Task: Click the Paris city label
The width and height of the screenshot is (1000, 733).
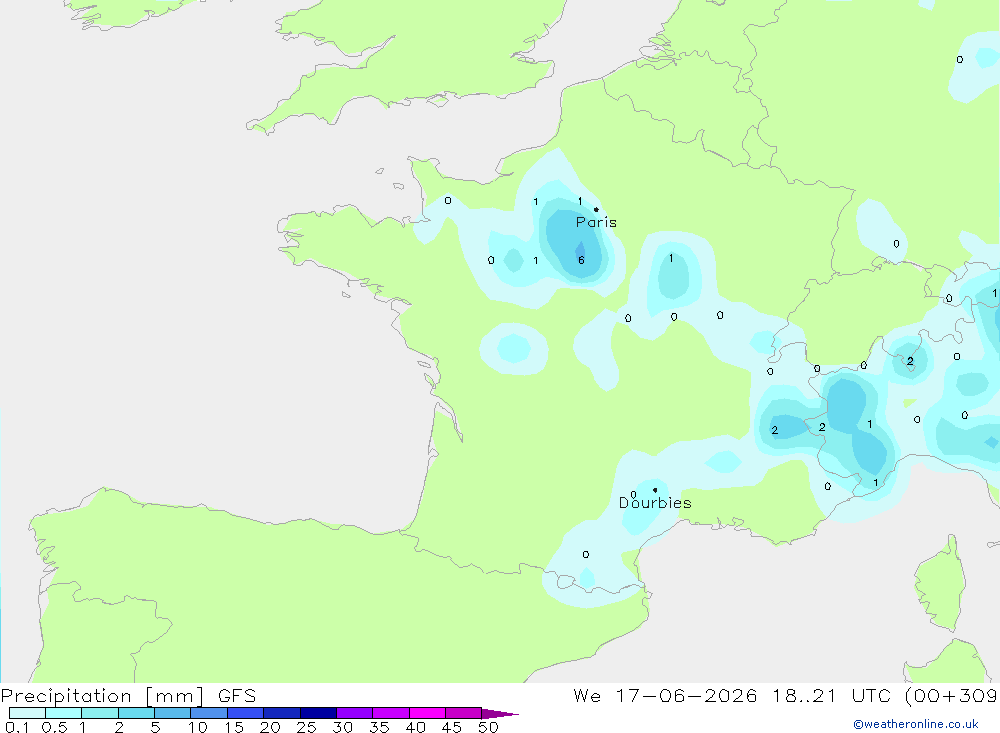Action: tap(596, 222)
